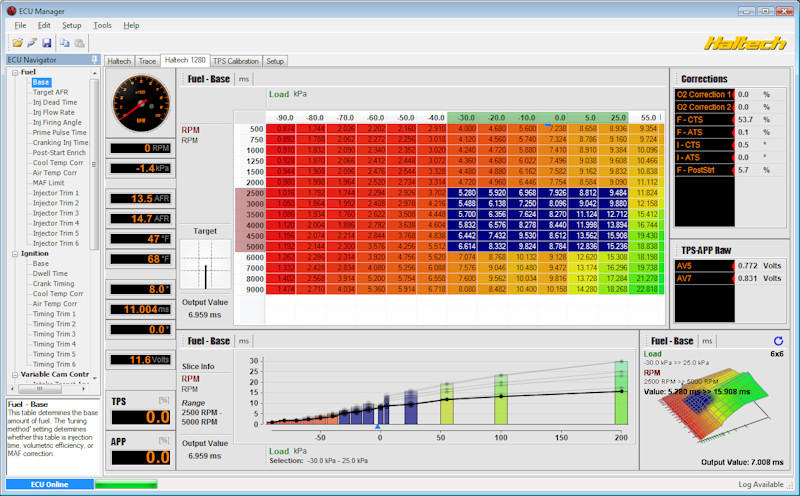
Task: Click the ms unit selector on slice chart header
Action: [244, 341]
